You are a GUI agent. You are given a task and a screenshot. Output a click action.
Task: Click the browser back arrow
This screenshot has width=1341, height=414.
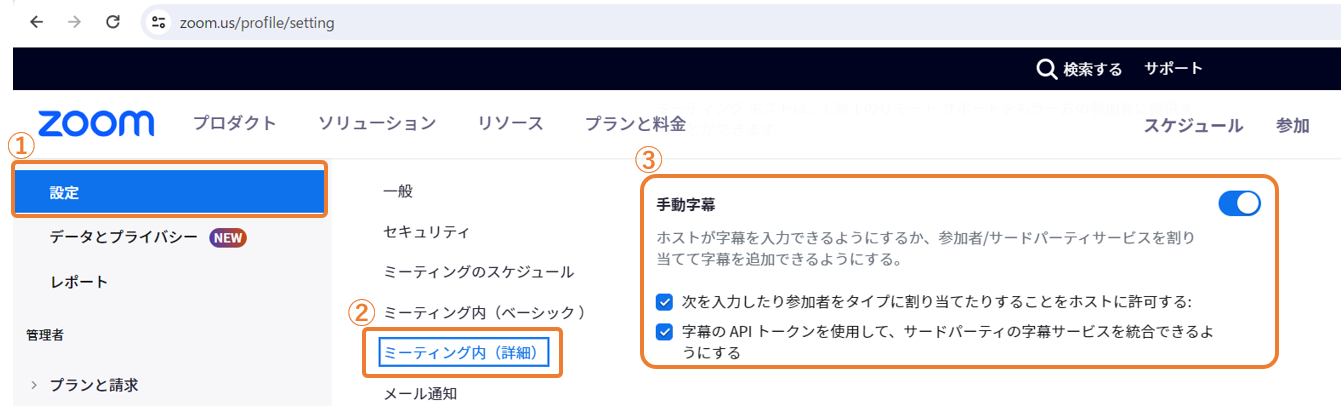coord(37,22)
